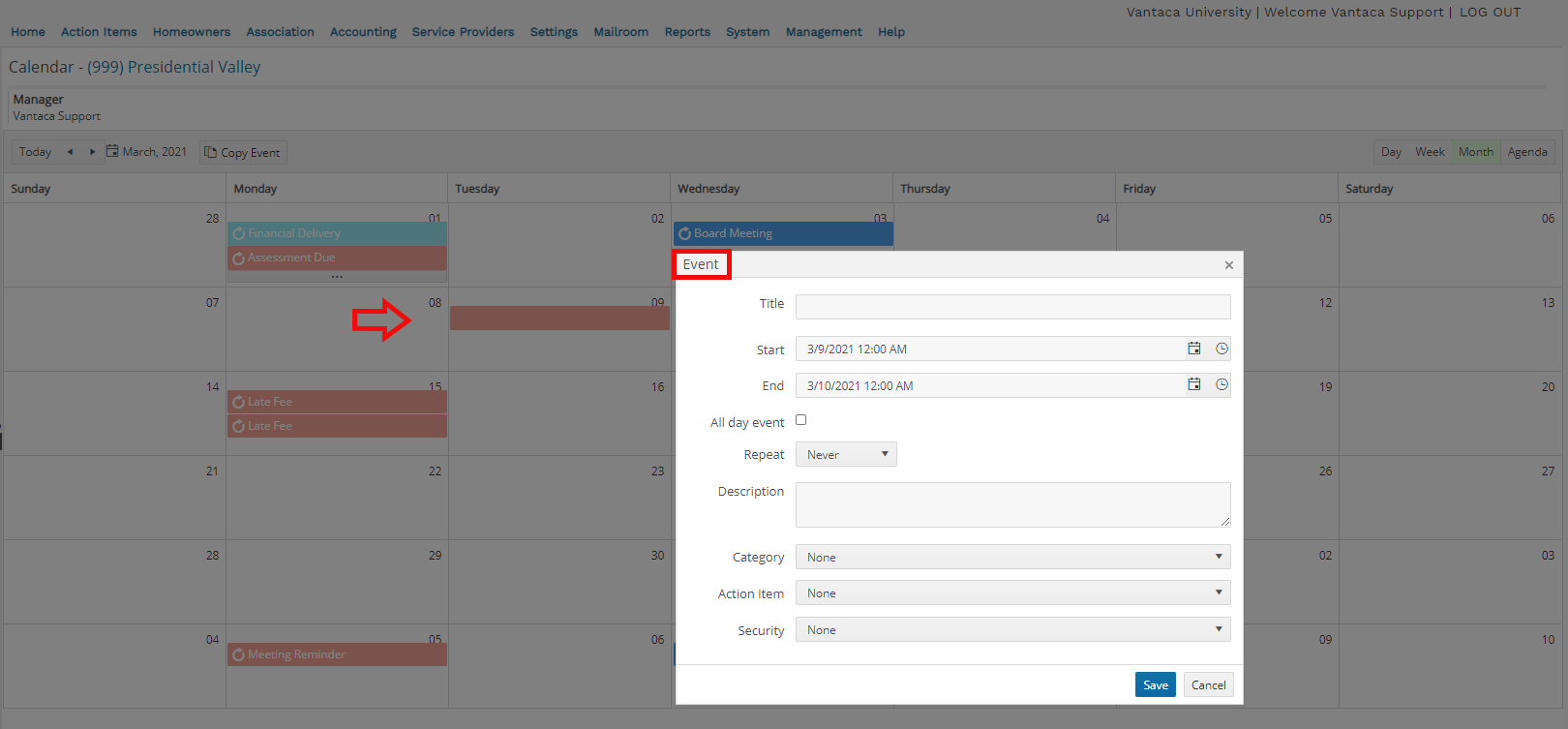Open the System menu
The width and height of the screenshot is (1568, 729).
[x=748, y=32]
